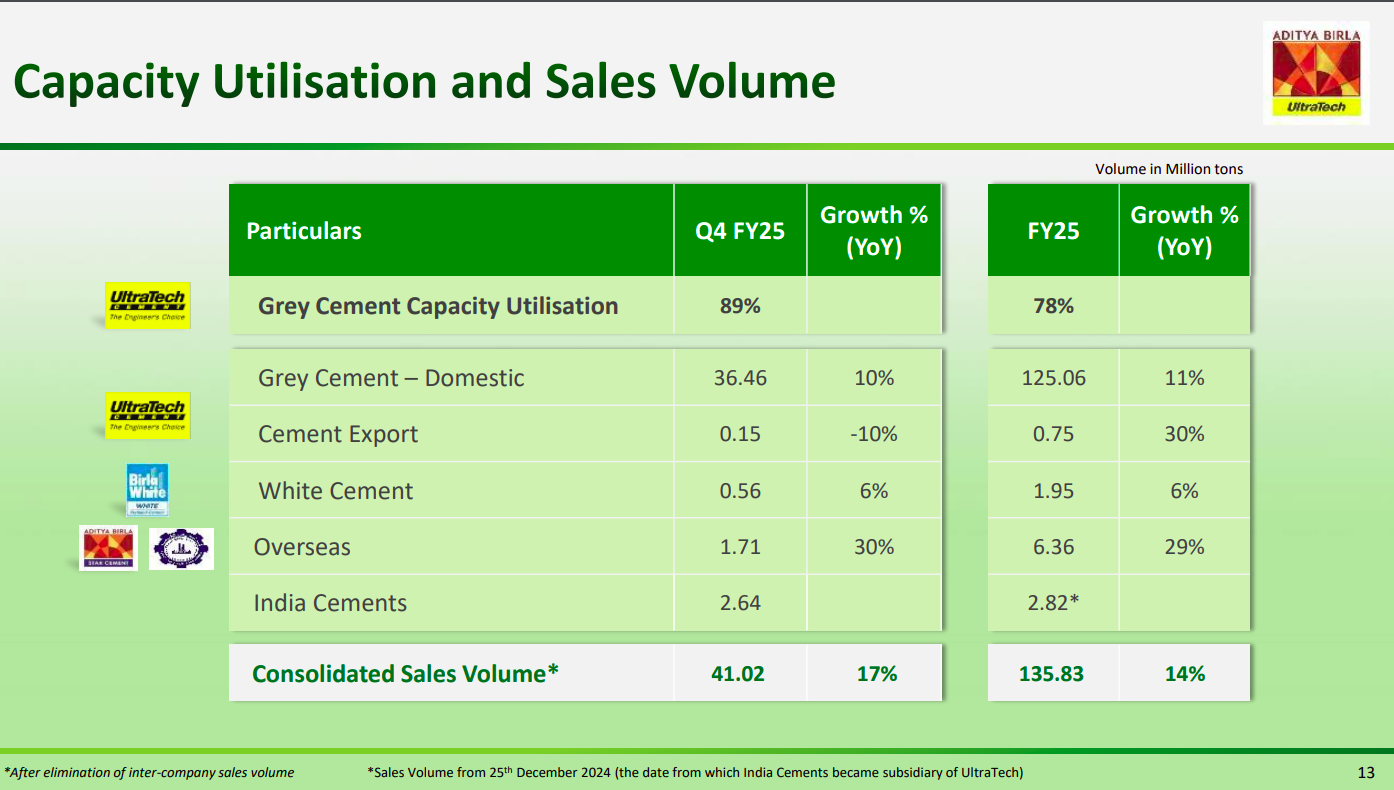Viewport: 1394px width, 790px height.
Task: Click the 17% consolidated Q4 growth
Action: 877,674
